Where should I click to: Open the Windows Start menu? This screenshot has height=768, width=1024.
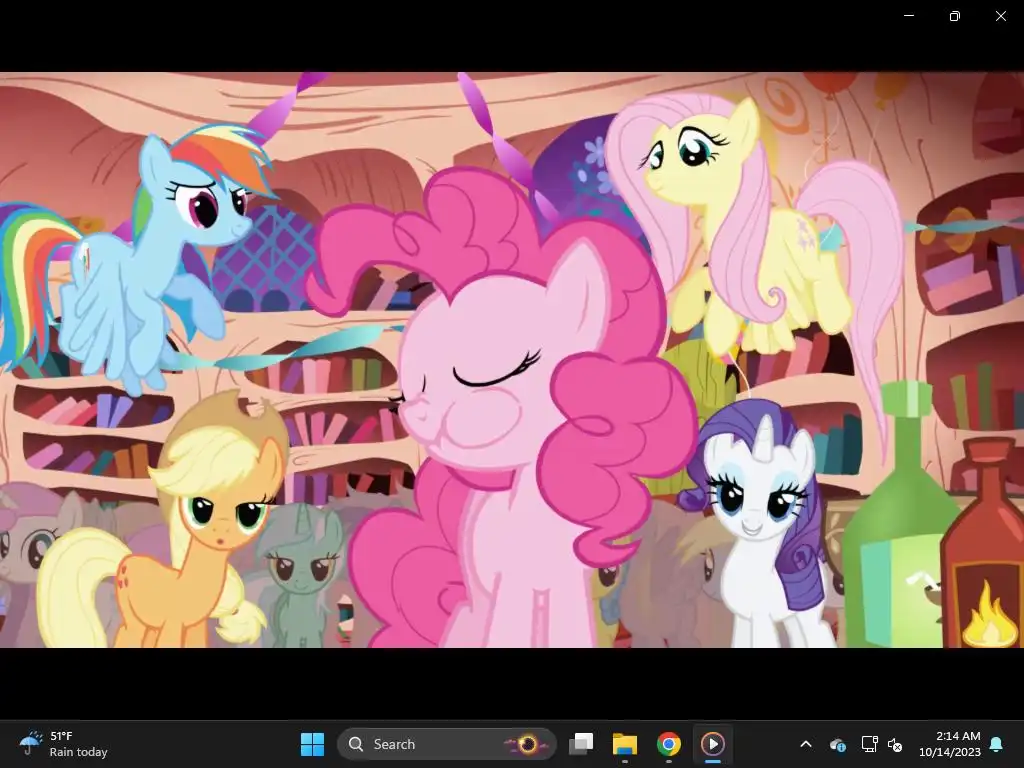[312, 744]
